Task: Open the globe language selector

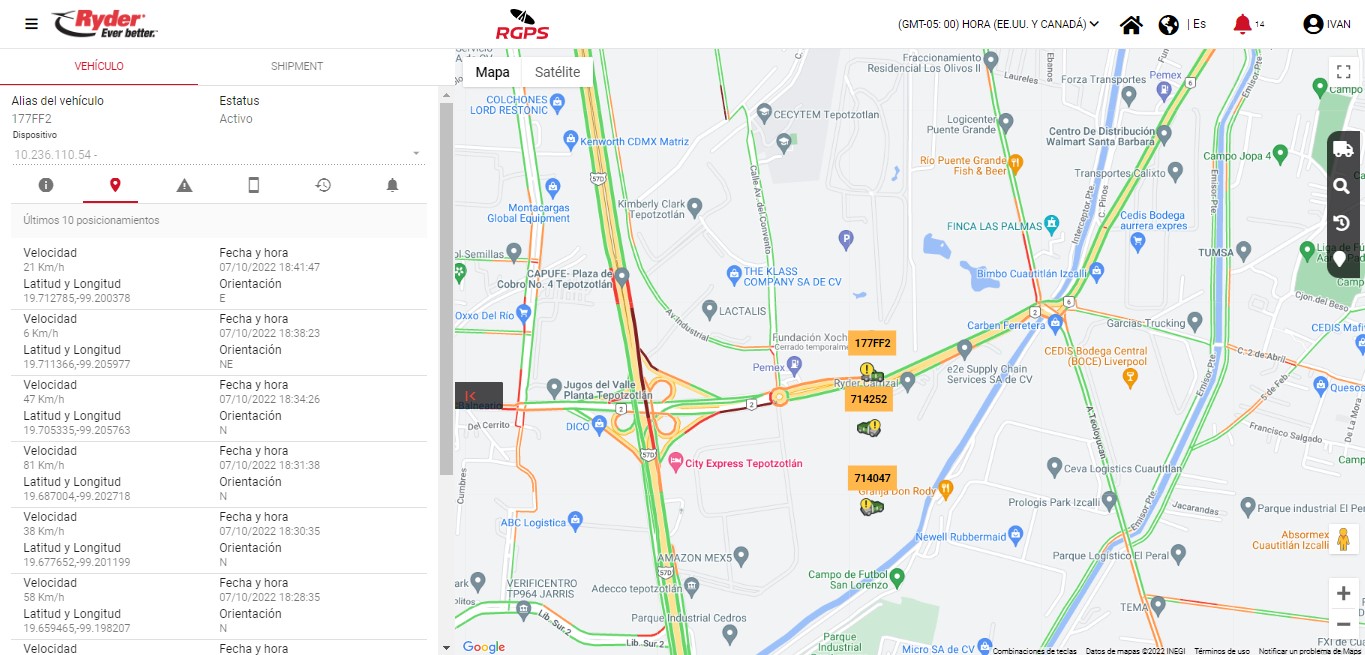Action: (x=1168, y=25)
